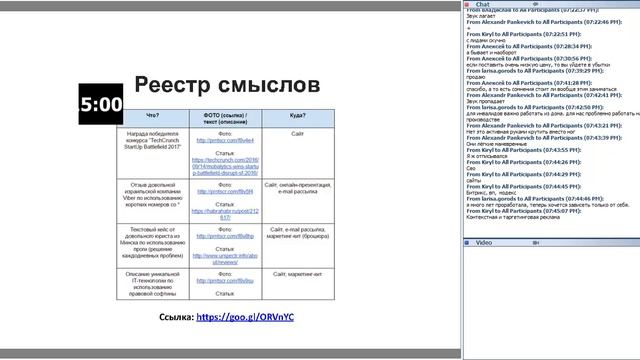This screenshot has width=640, height=360.
Task: Click the larisa.gorods header at 07:42:50 PM
Action: pyautogui.click(x=535, y=107)
